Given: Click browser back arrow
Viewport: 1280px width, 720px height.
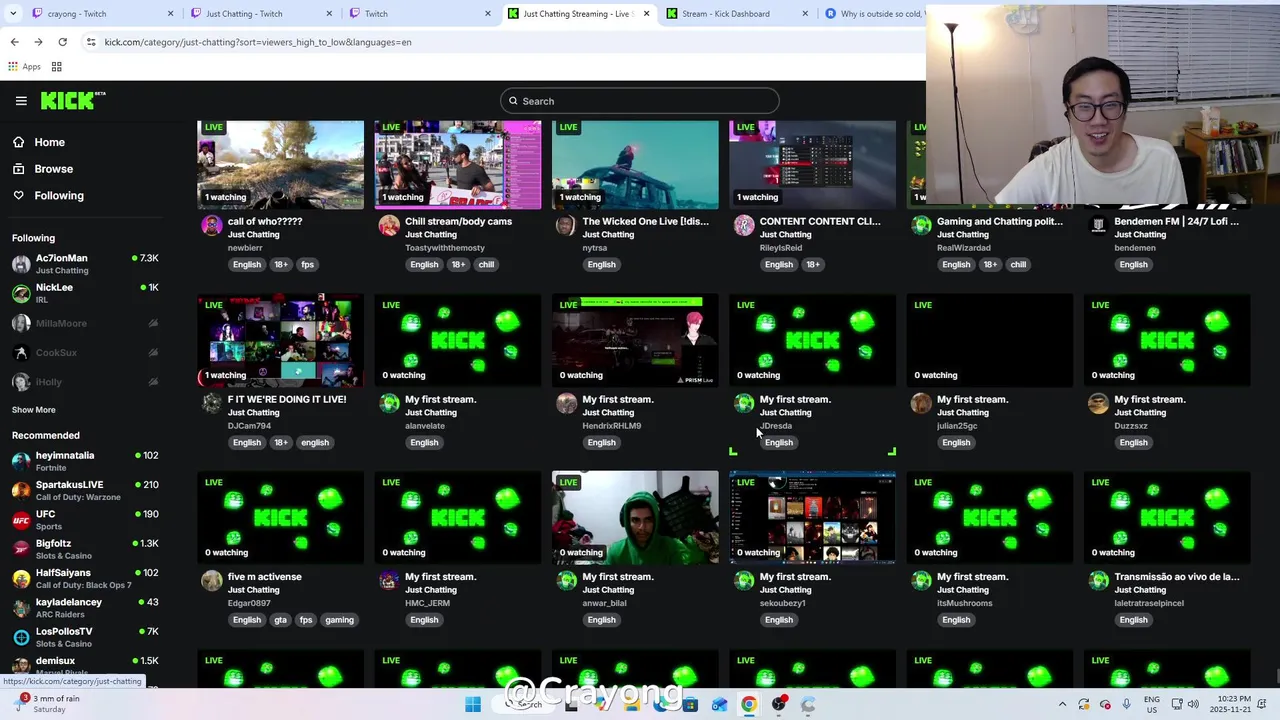Looking at the screenshot, I should pos(14,42).
